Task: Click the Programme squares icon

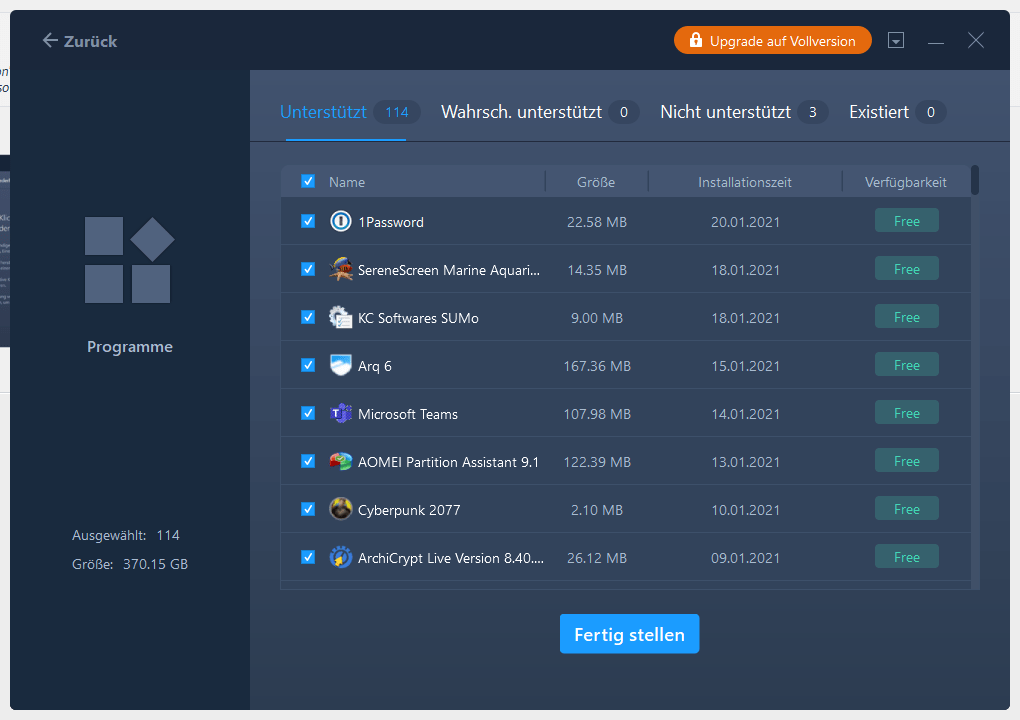Action: (x=129, y=260)
